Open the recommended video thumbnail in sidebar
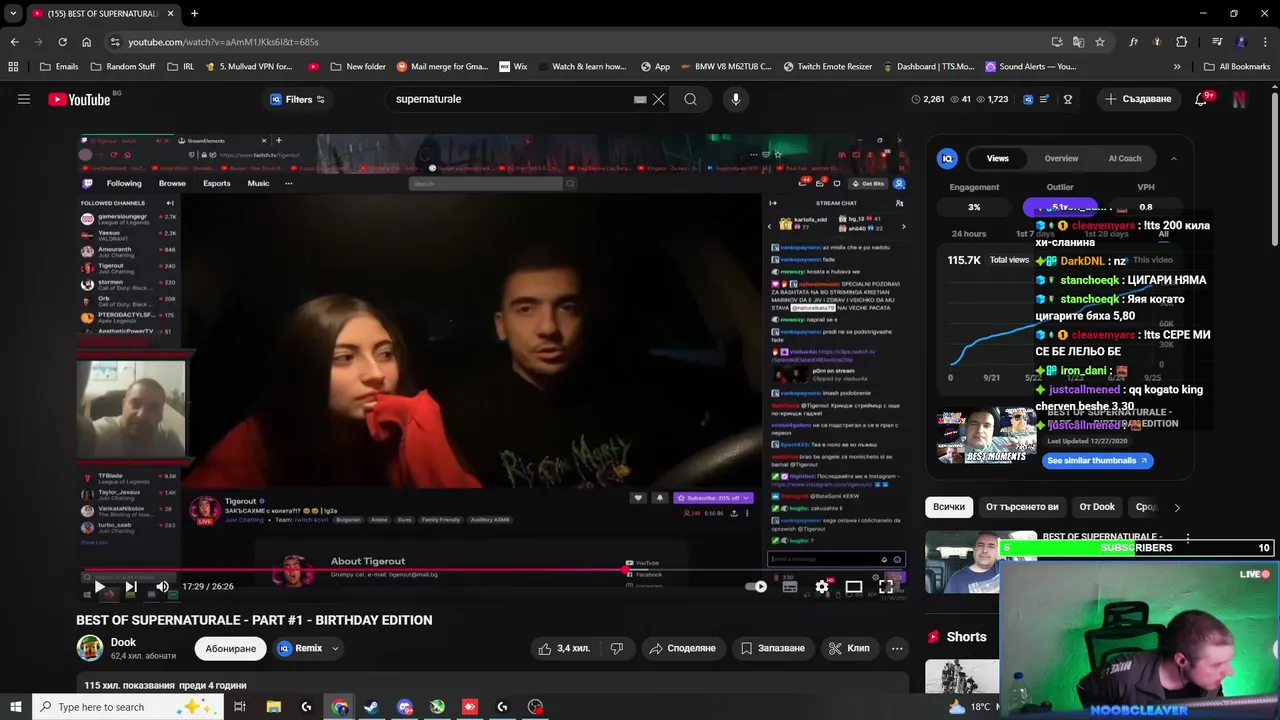This screenshot has width=1280, height=720. tap(962, 562)
